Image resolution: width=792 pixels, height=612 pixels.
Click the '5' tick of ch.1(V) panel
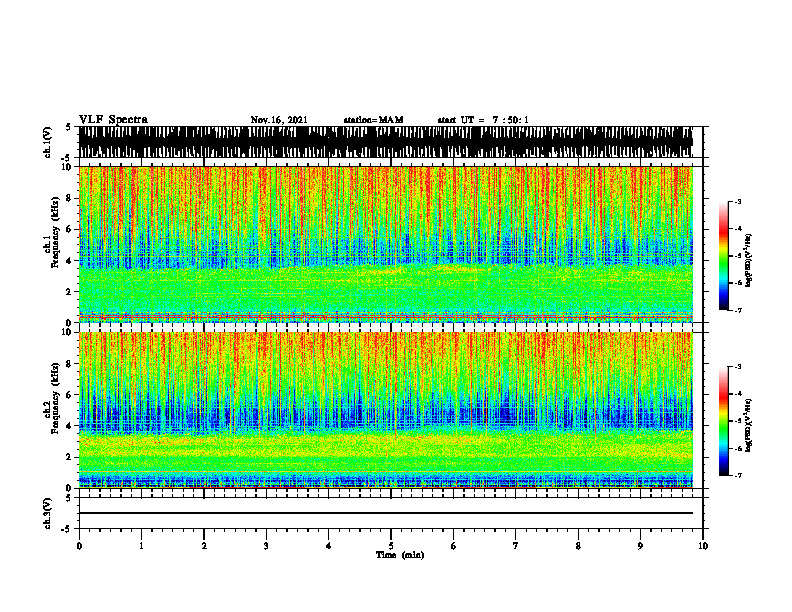pyautogui.click(x=68, y=127)
